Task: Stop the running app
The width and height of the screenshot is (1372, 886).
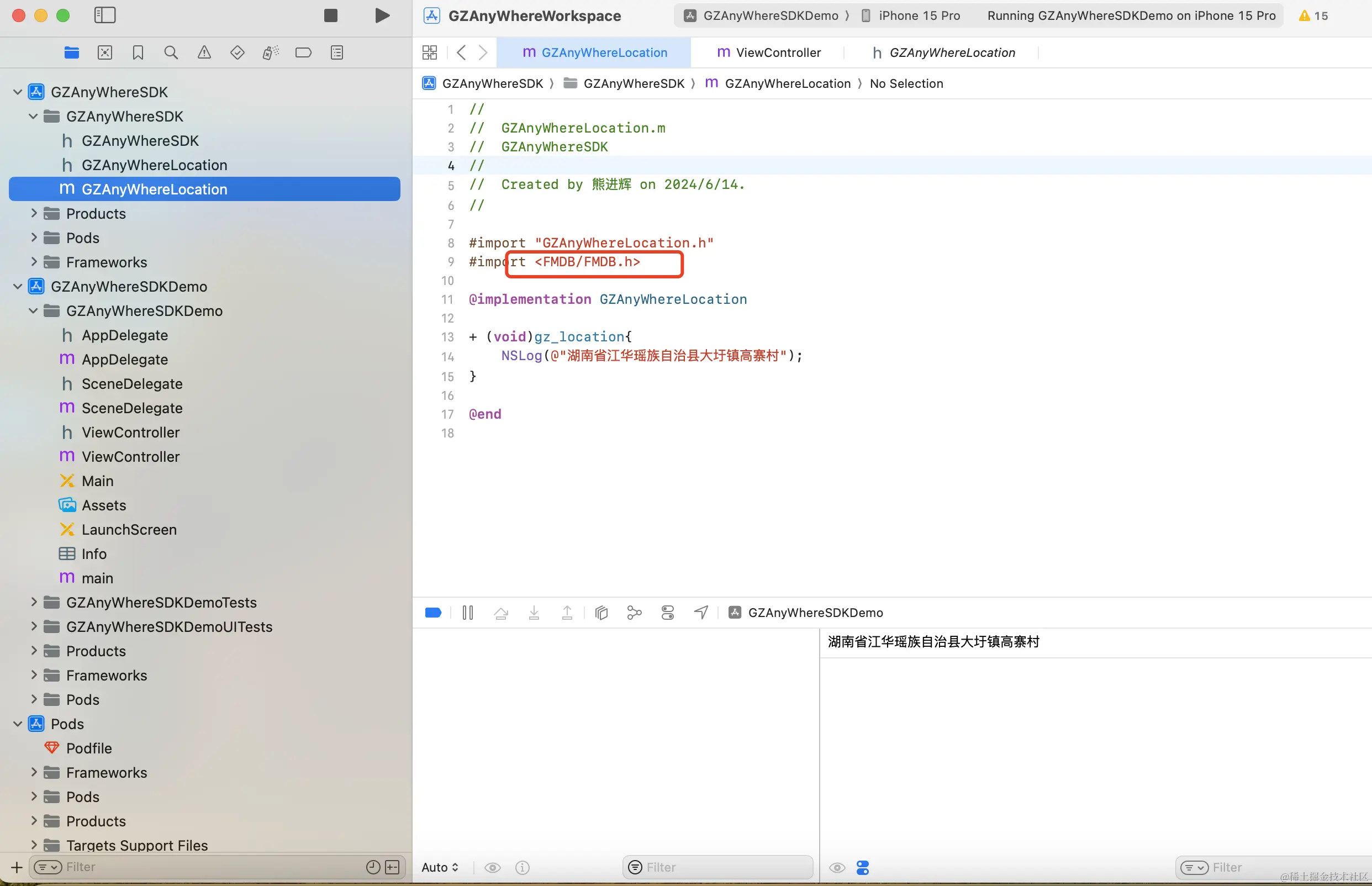Action: [330, 15]
